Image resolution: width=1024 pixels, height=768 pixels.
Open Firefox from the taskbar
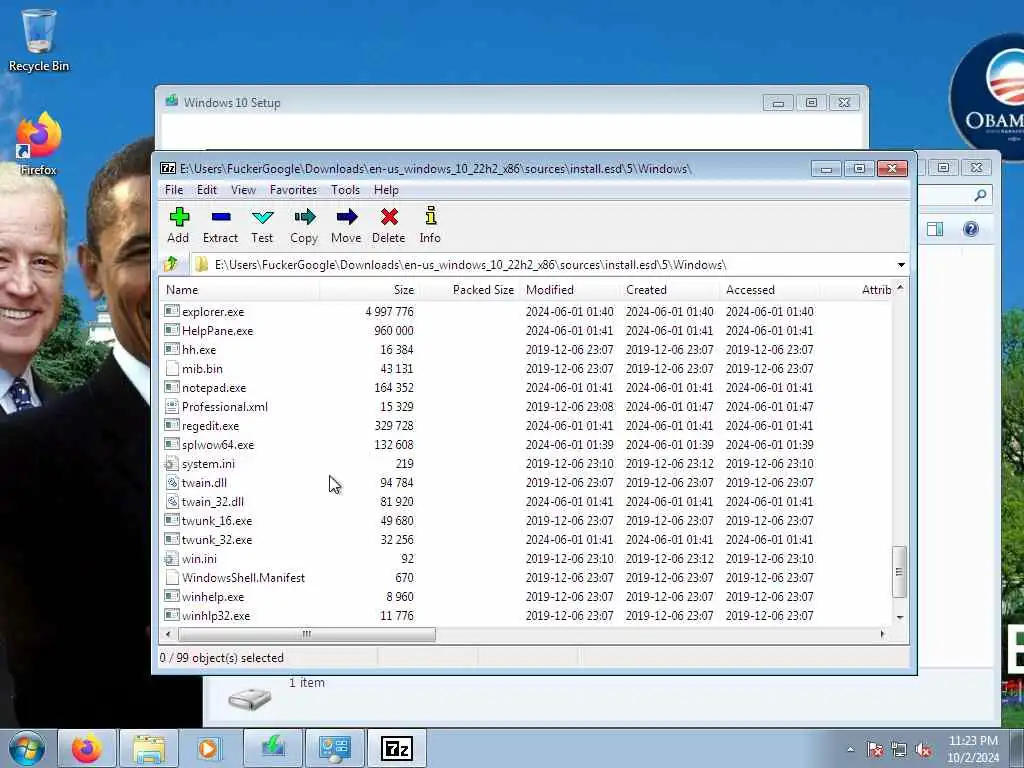[x=87, y=748]
